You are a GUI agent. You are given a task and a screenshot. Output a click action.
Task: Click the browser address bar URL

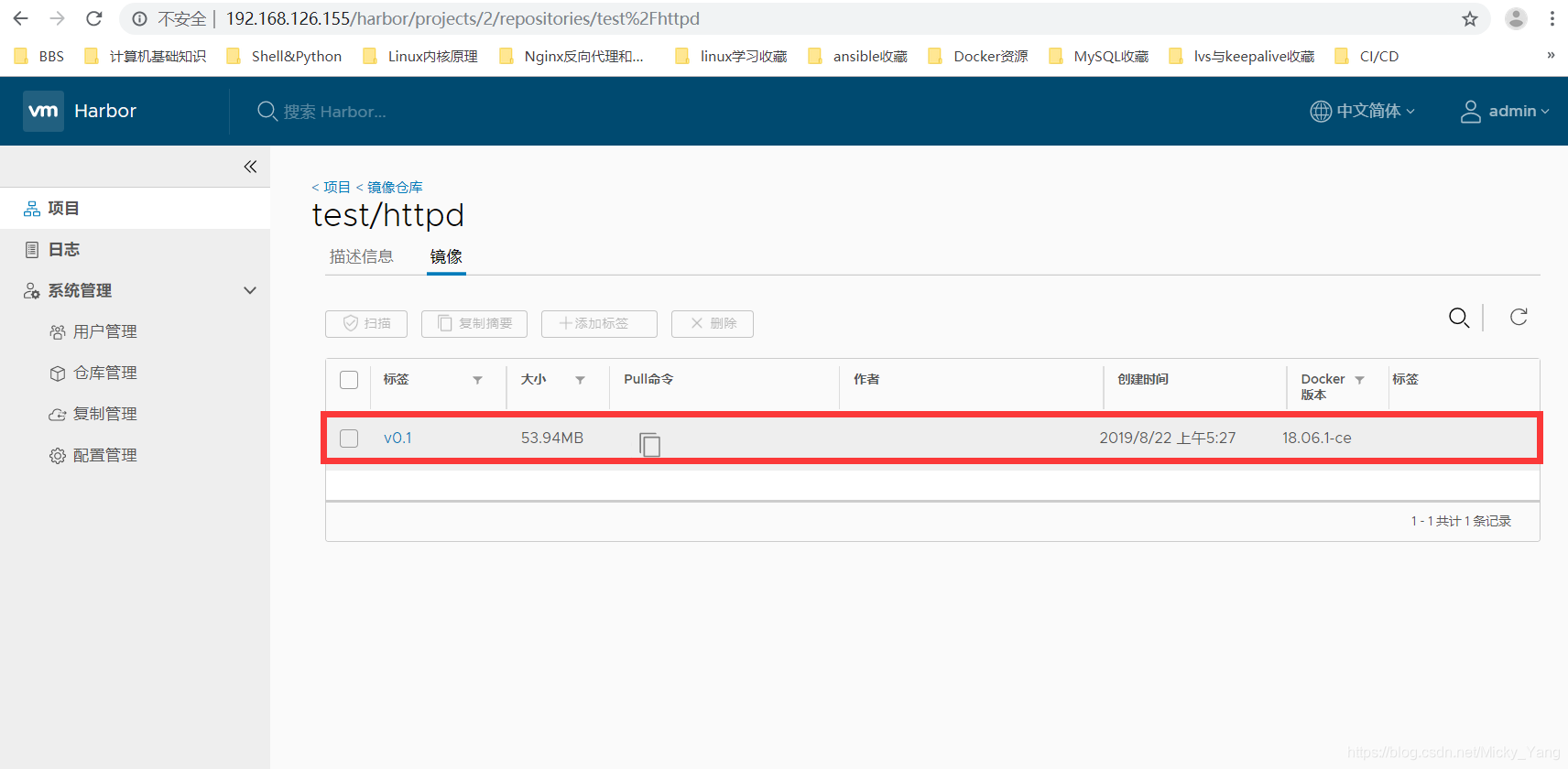[463, 19]
